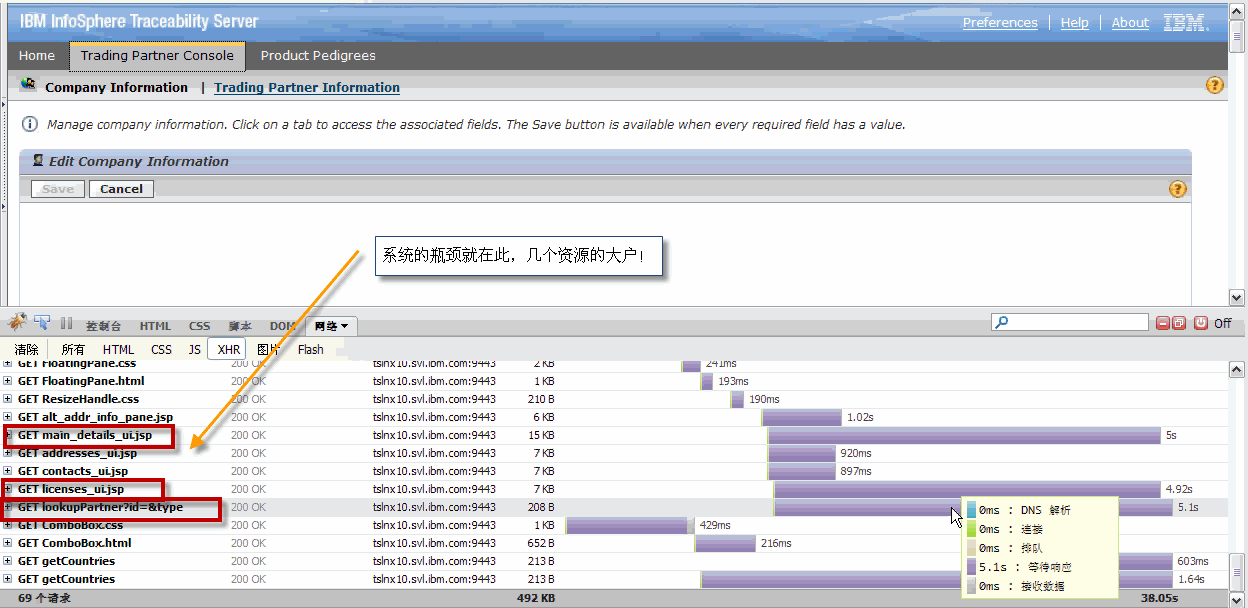Expand the GET alt_addr_info_pane.jsp request

coord(9,417)
